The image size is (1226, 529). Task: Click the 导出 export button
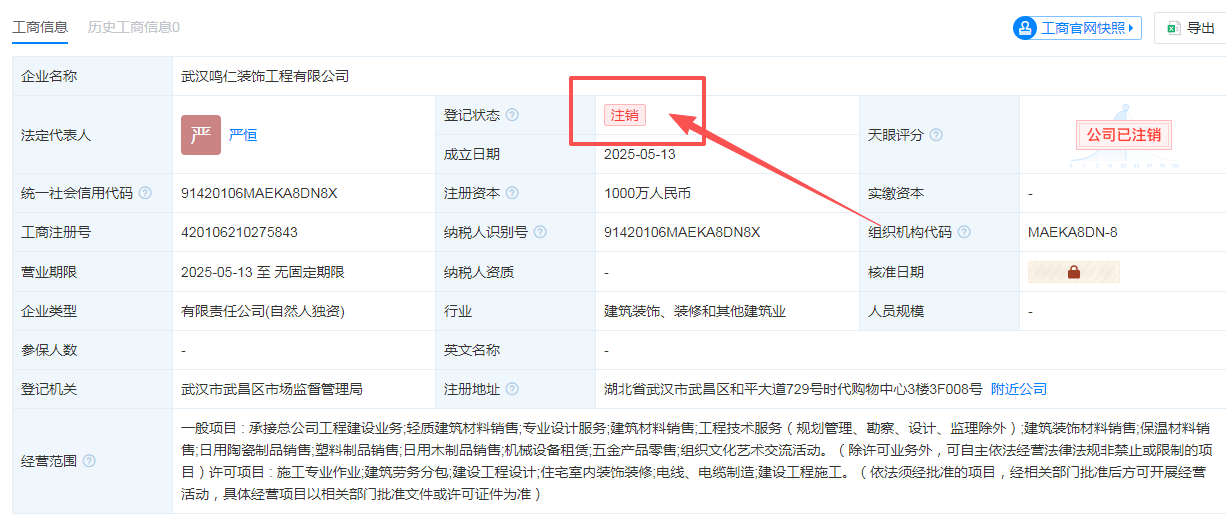point(1189,28)
